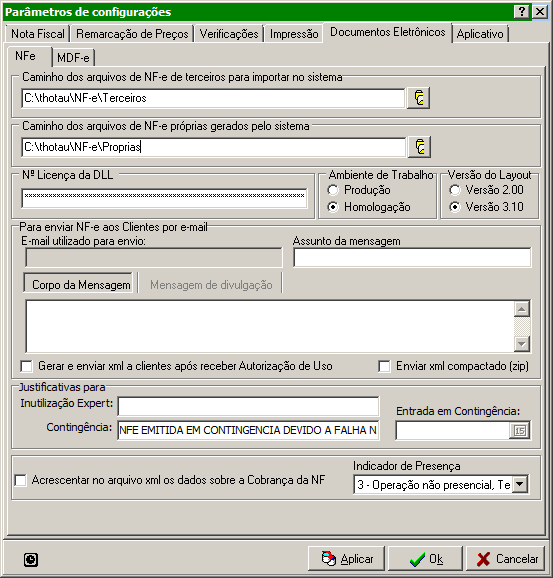
Task: Expand the Indicador de Presença dropdown
Action: click(520, 484)
